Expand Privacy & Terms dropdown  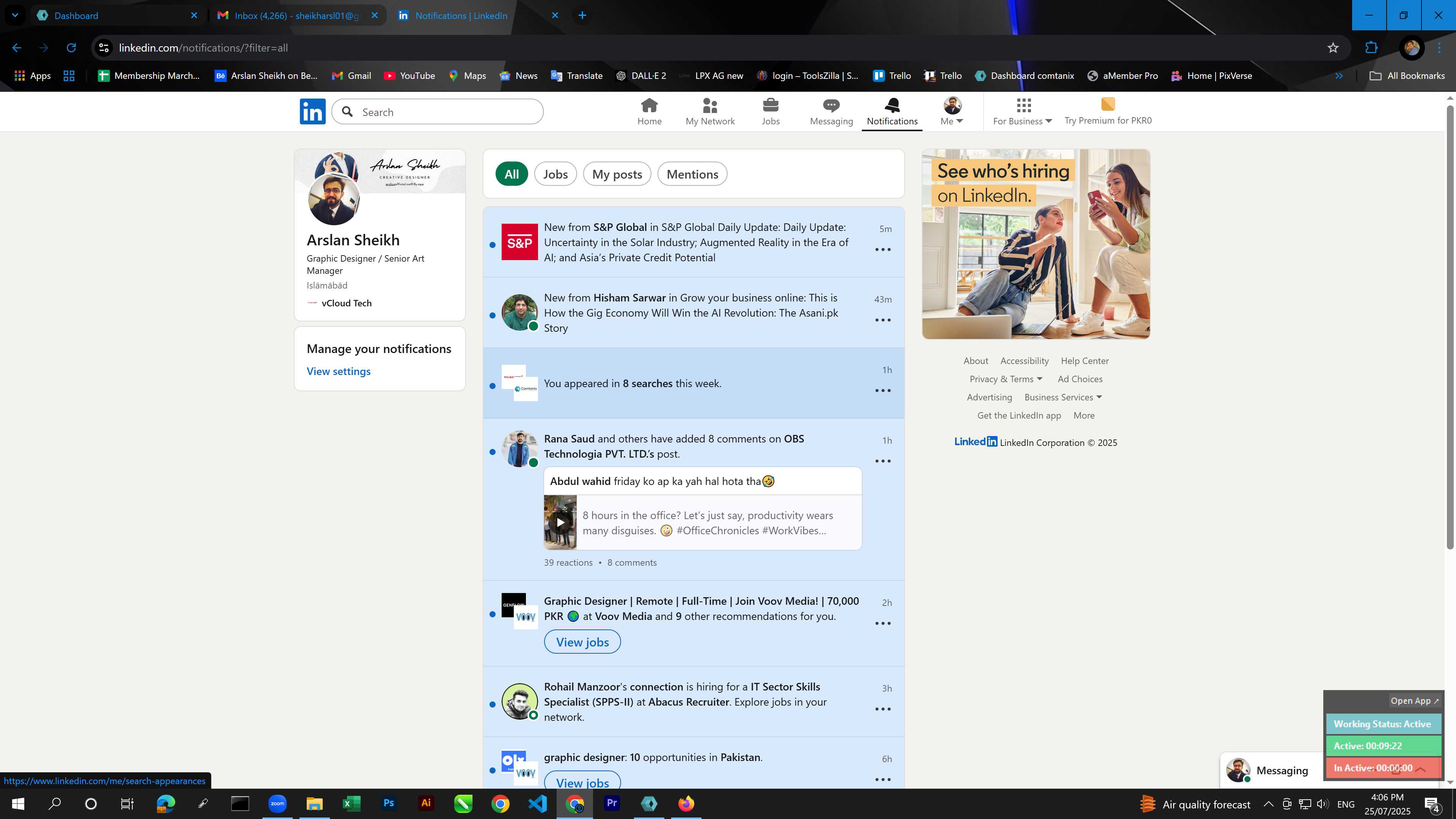1006,379
